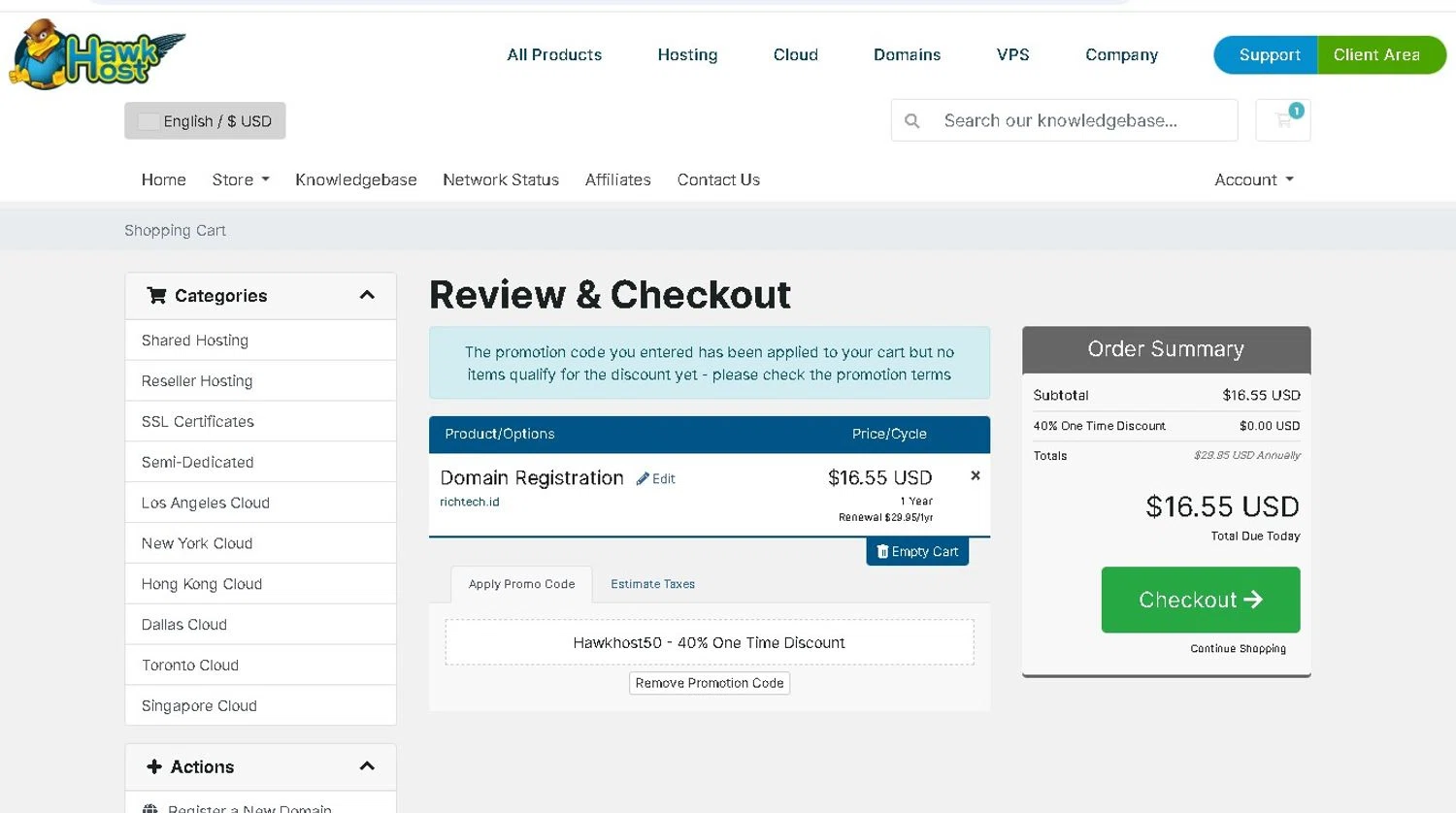This screenshot has width=1456, height=813.
Task: Select Reseller Hosting category
Action: (x=260, y=381)
